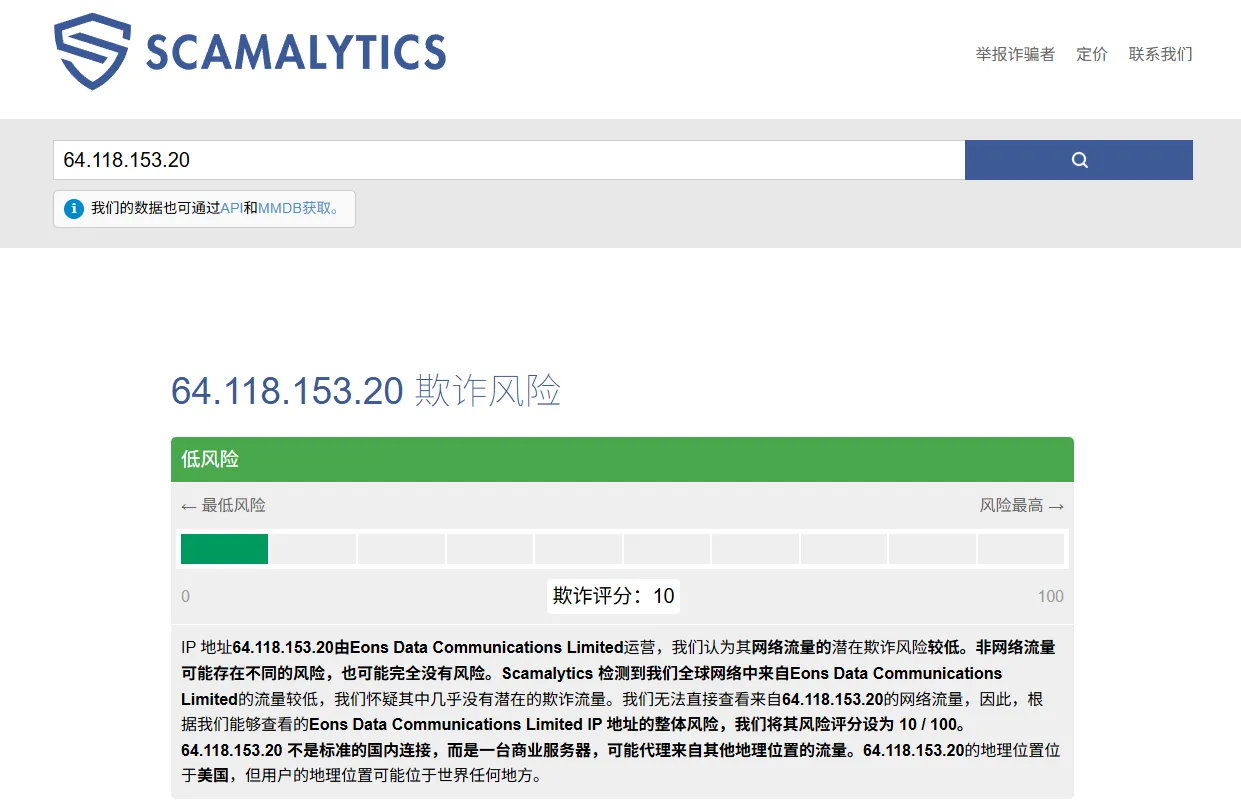Click the blue circular info icon
Viewport: 1241px width, 812px height.
click(73, 209)
